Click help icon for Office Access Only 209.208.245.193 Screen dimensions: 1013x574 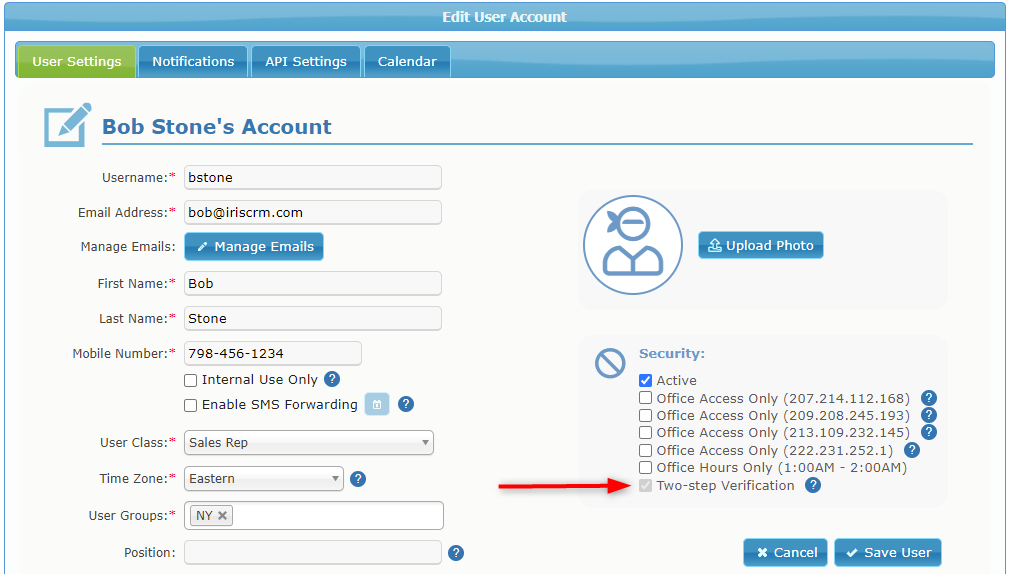929,416
